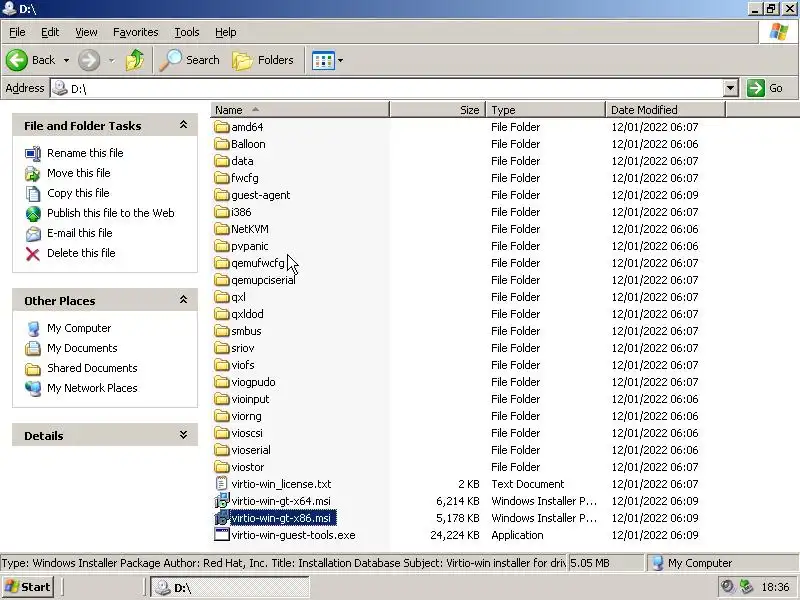Open My Network Places link
The width and height of the screenshot is (800, 600).
click(x=92, y=388)
